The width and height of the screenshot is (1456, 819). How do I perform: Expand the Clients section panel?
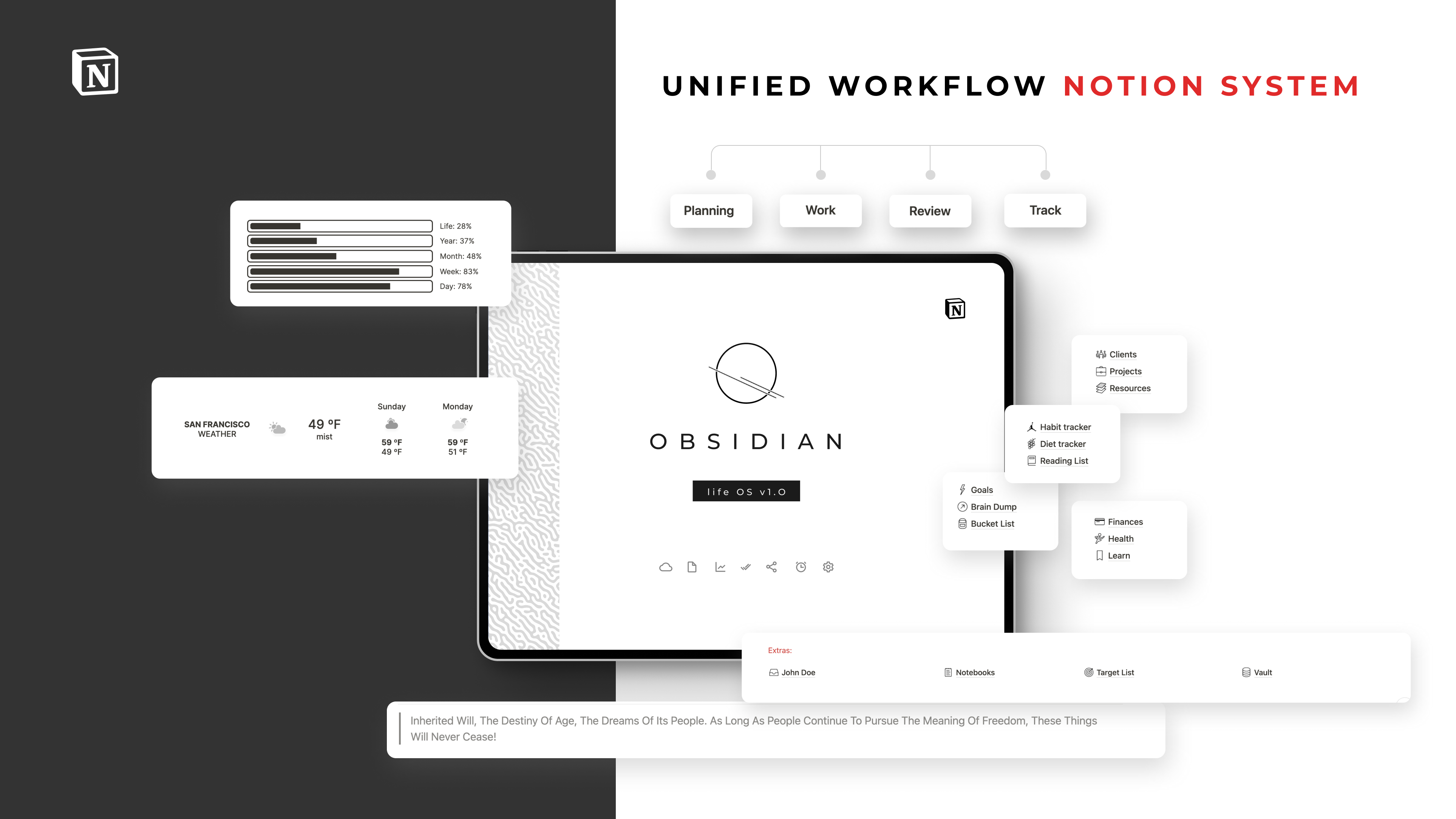[x=1122, y=354]
